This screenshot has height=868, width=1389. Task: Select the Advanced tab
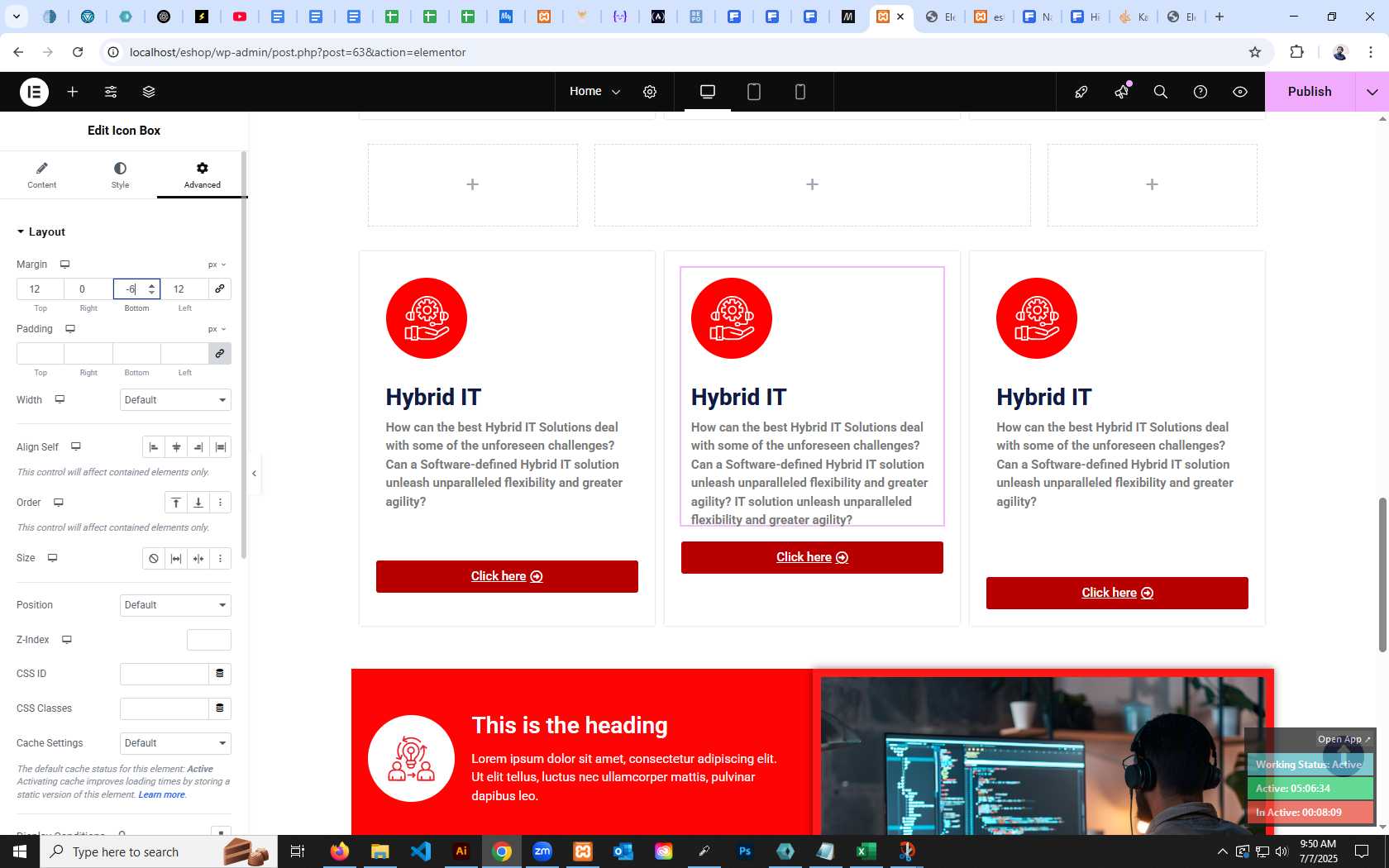coord(203,175)
